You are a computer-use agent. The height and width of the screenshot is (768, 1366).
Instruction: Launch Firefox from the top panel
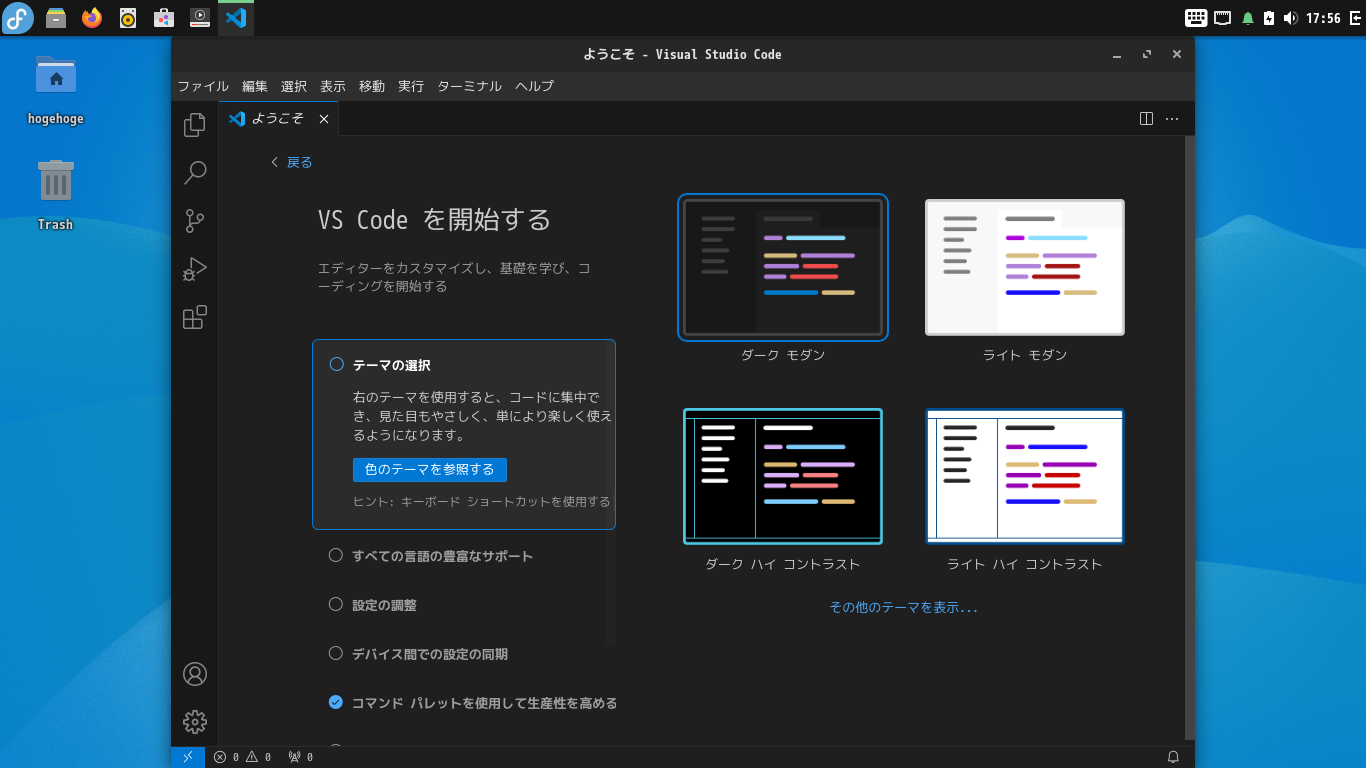click(92, 18)
